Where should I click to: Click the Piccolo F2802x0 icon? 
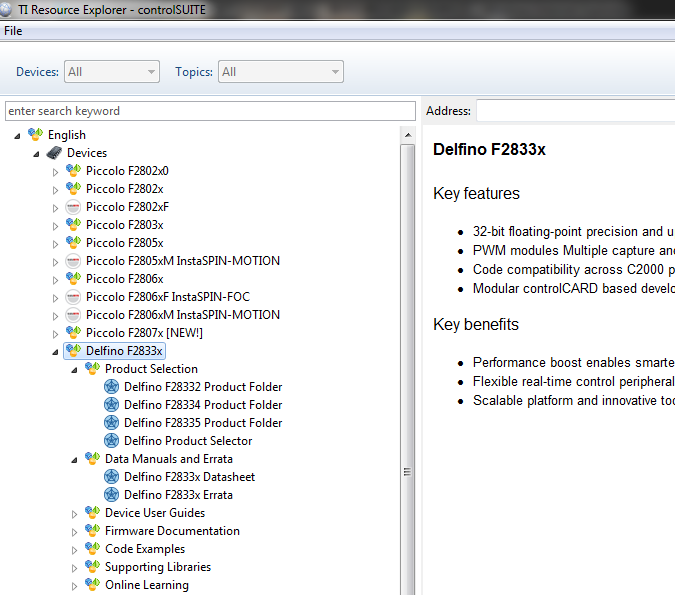(x=73, y=170)
